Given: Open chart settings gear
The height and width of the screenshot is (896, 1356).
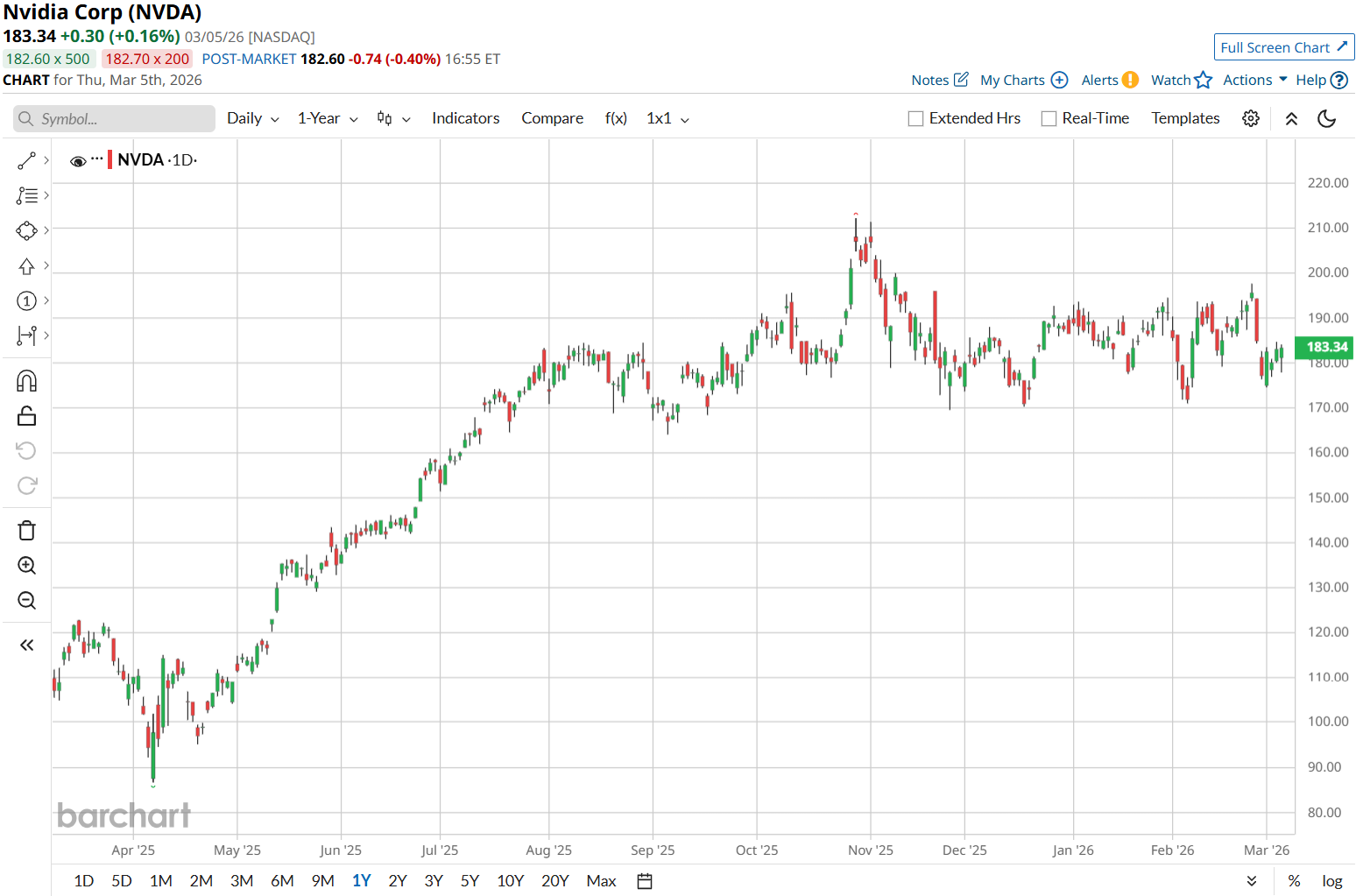Looking at the screenshot, I should 1251,118.
